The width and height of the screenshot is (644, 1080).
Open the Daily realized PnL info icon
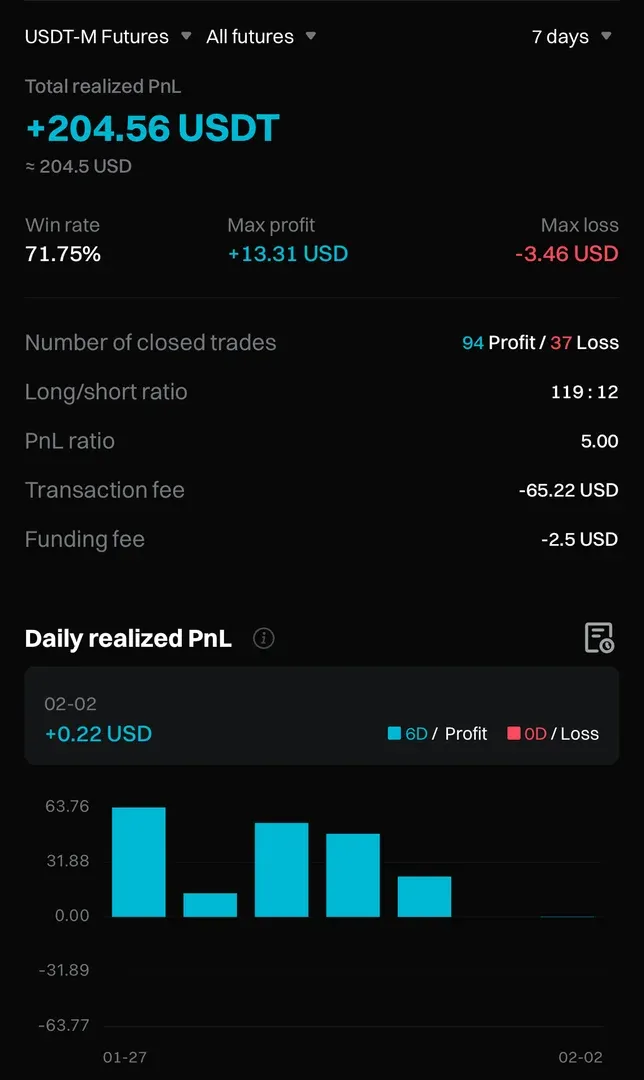pos(264,638)
